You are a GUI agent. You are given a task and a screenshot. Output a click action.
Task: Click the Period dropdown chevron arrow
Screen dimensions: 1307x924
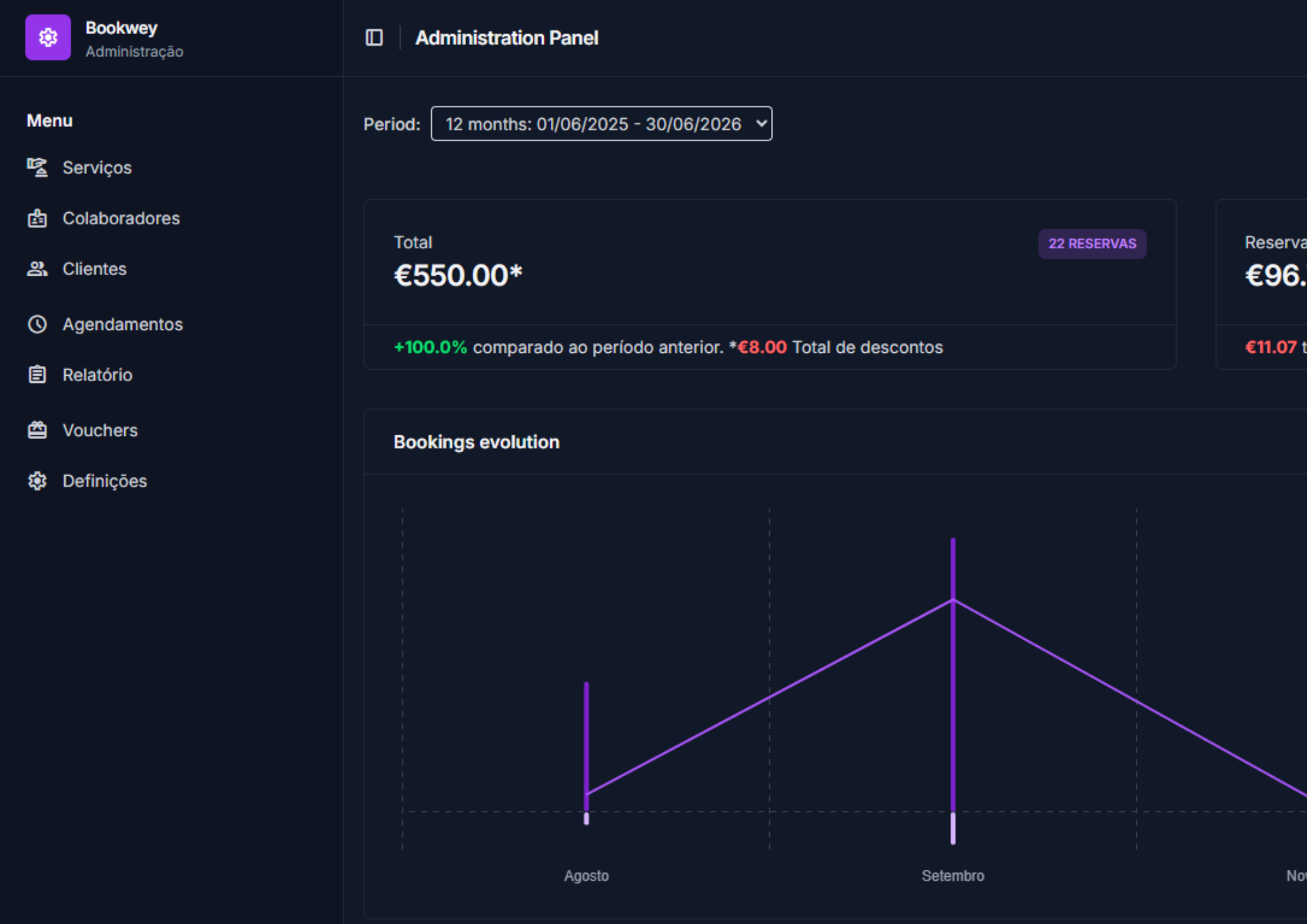[x=761, y=123]
